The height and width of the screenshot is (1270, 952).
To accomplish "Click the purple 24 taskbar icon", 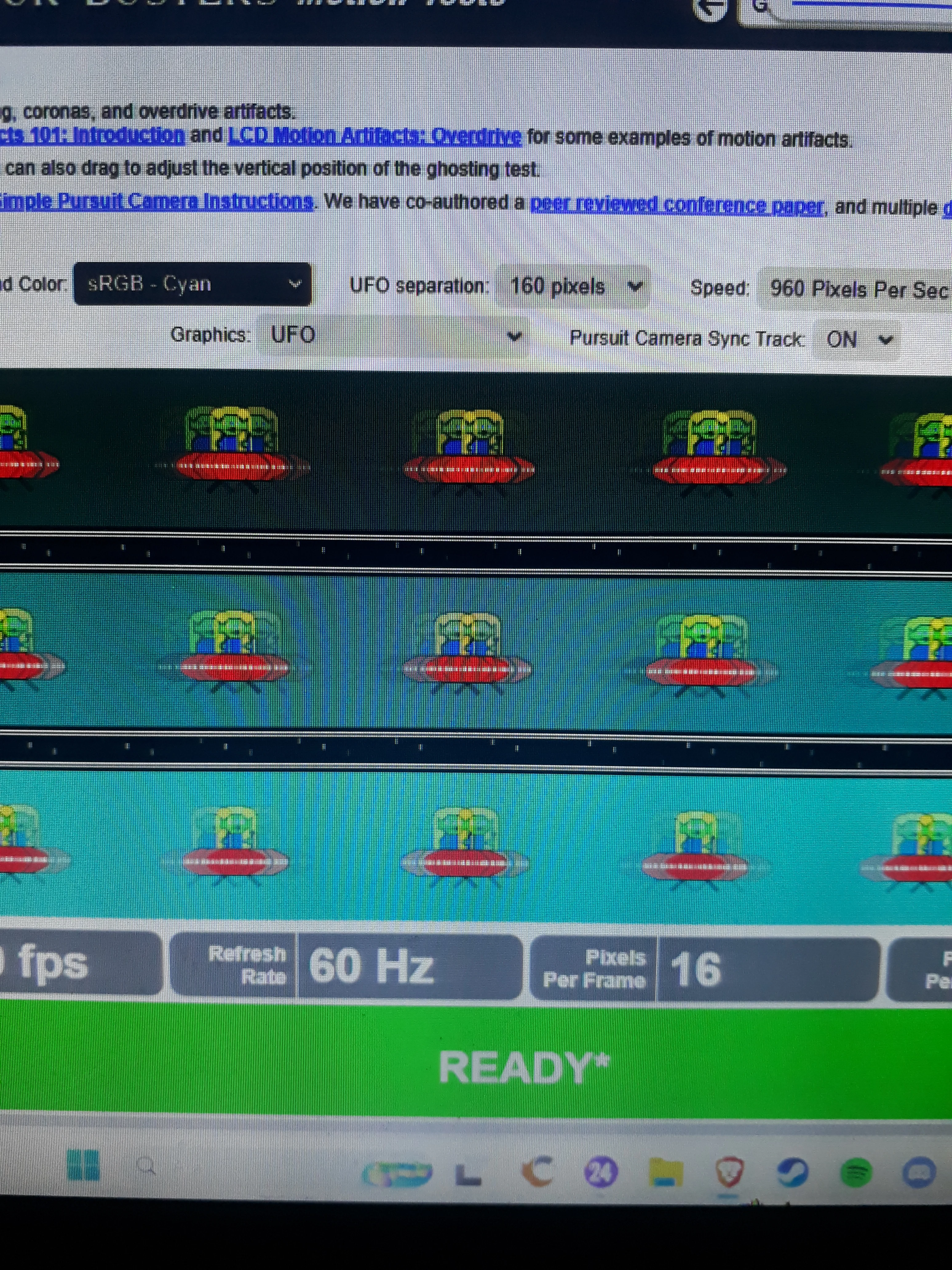I will [x=600, y=1171].
